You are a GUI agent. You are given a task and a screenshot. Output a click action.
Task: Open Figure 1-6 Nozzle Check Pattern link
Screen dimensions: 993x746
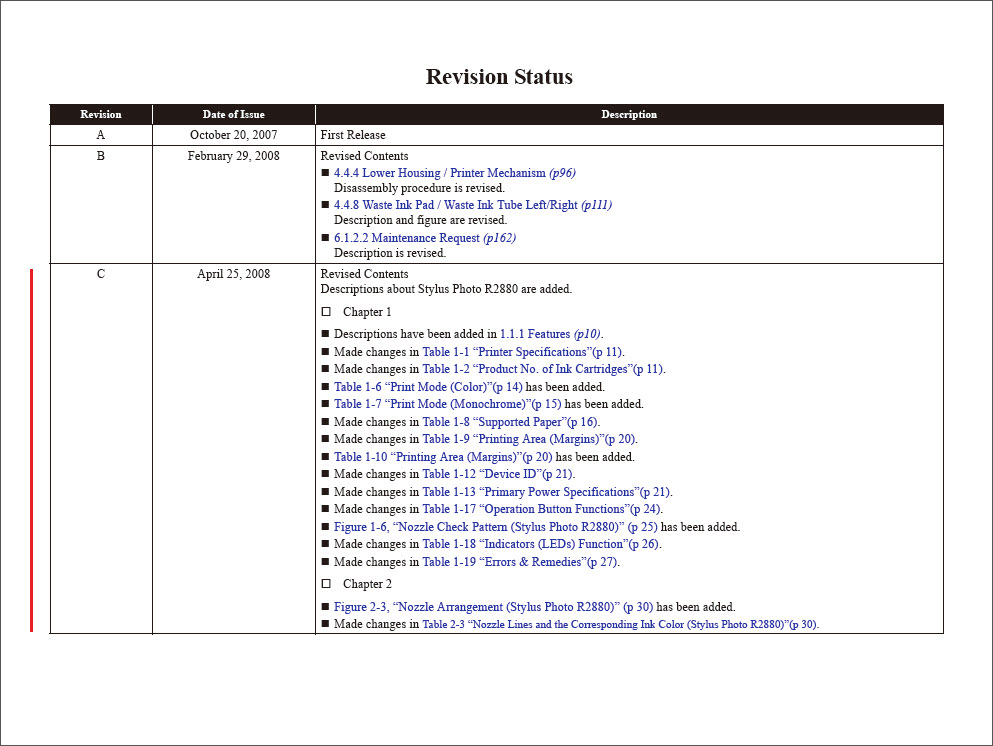click(495, 527)
